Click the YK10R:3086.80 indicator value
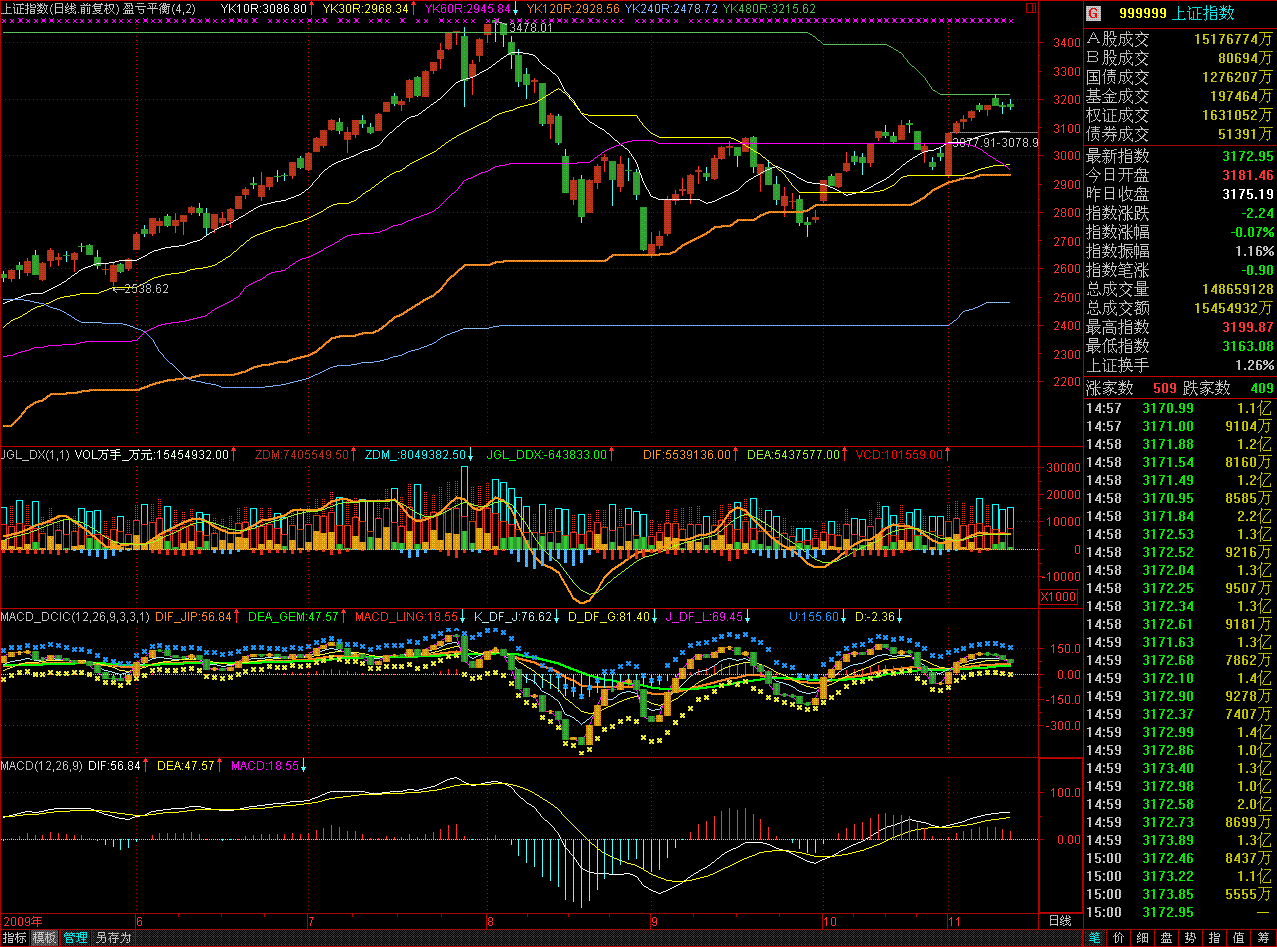 (262, 8)
